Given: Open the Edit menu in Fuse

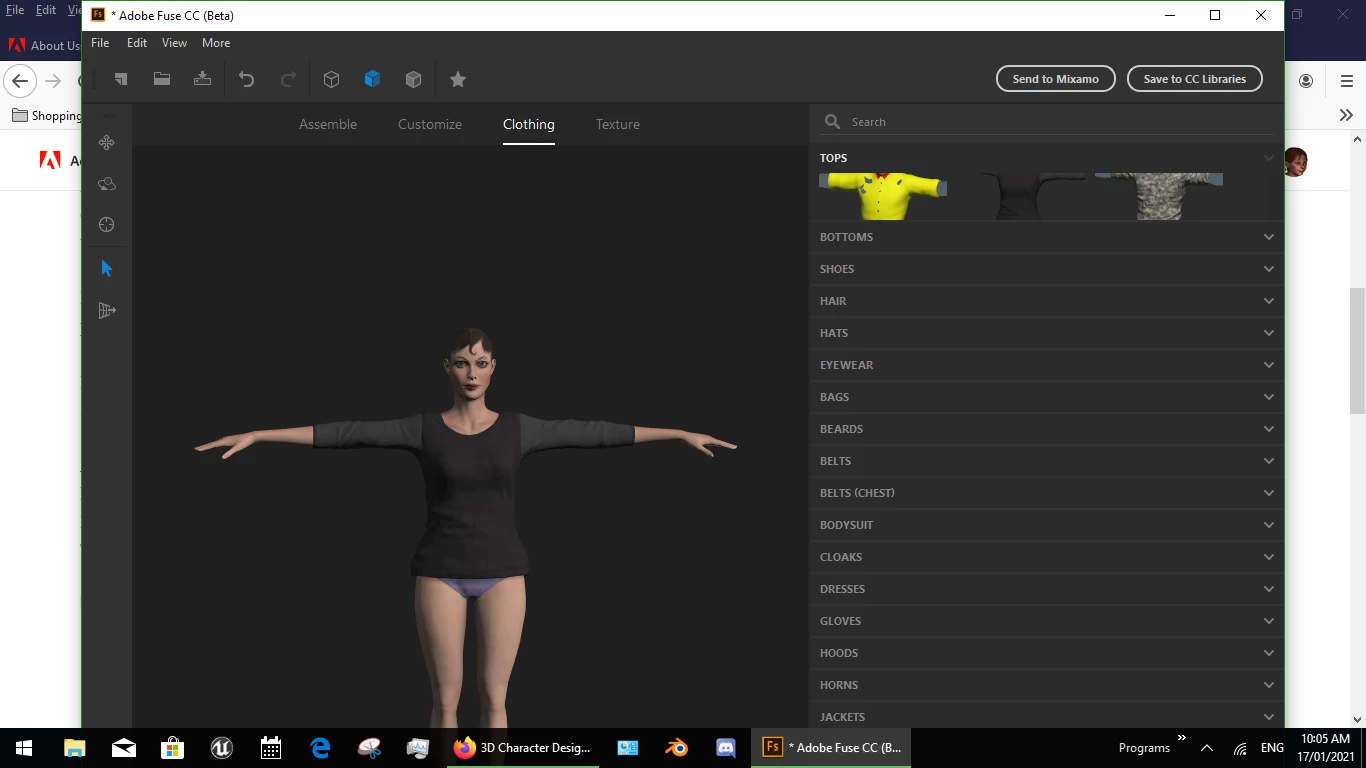Looking at the screenshot, I should click(x=137, y=43).
